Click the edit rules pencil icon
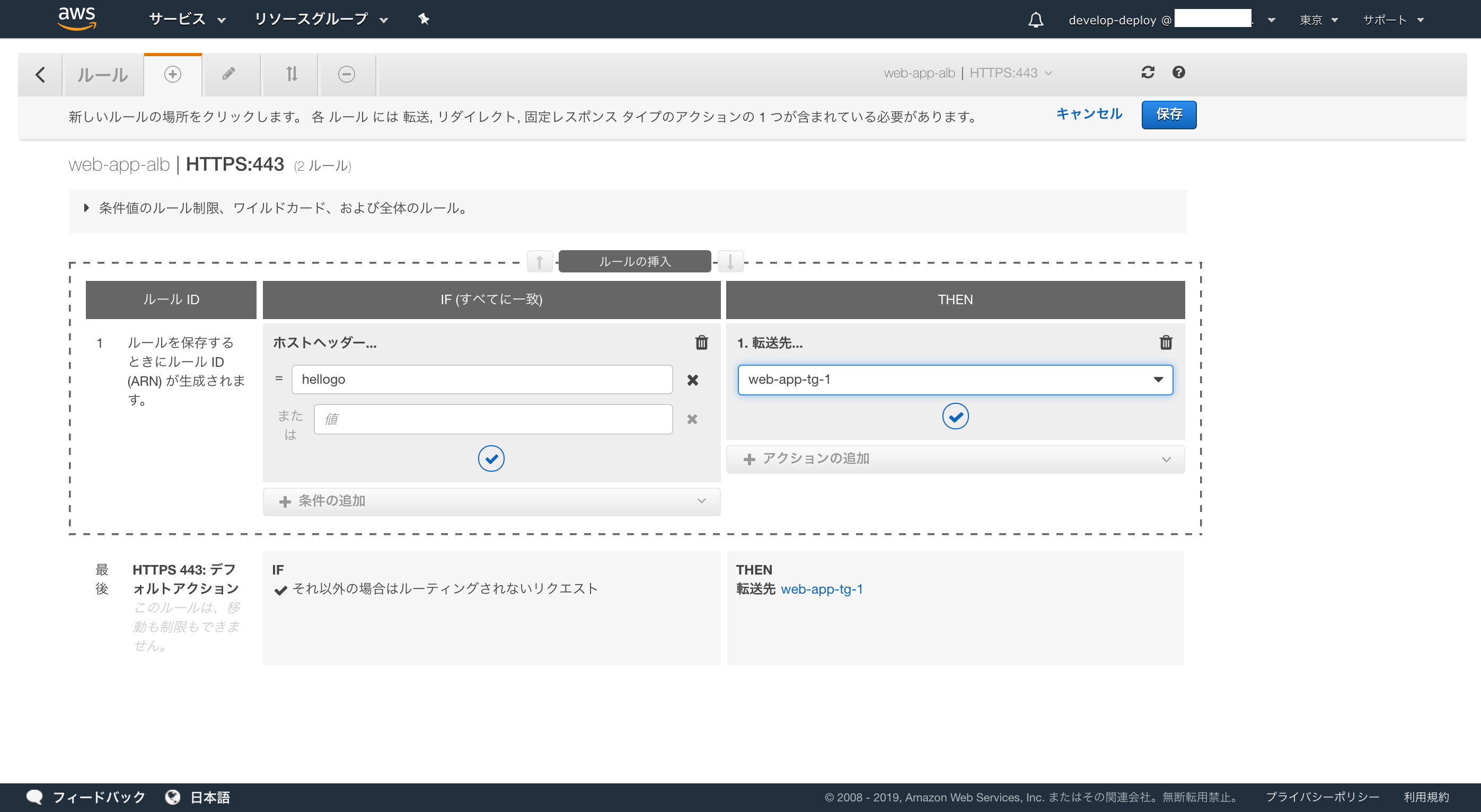1481x812 pixels. click(229, 74)
